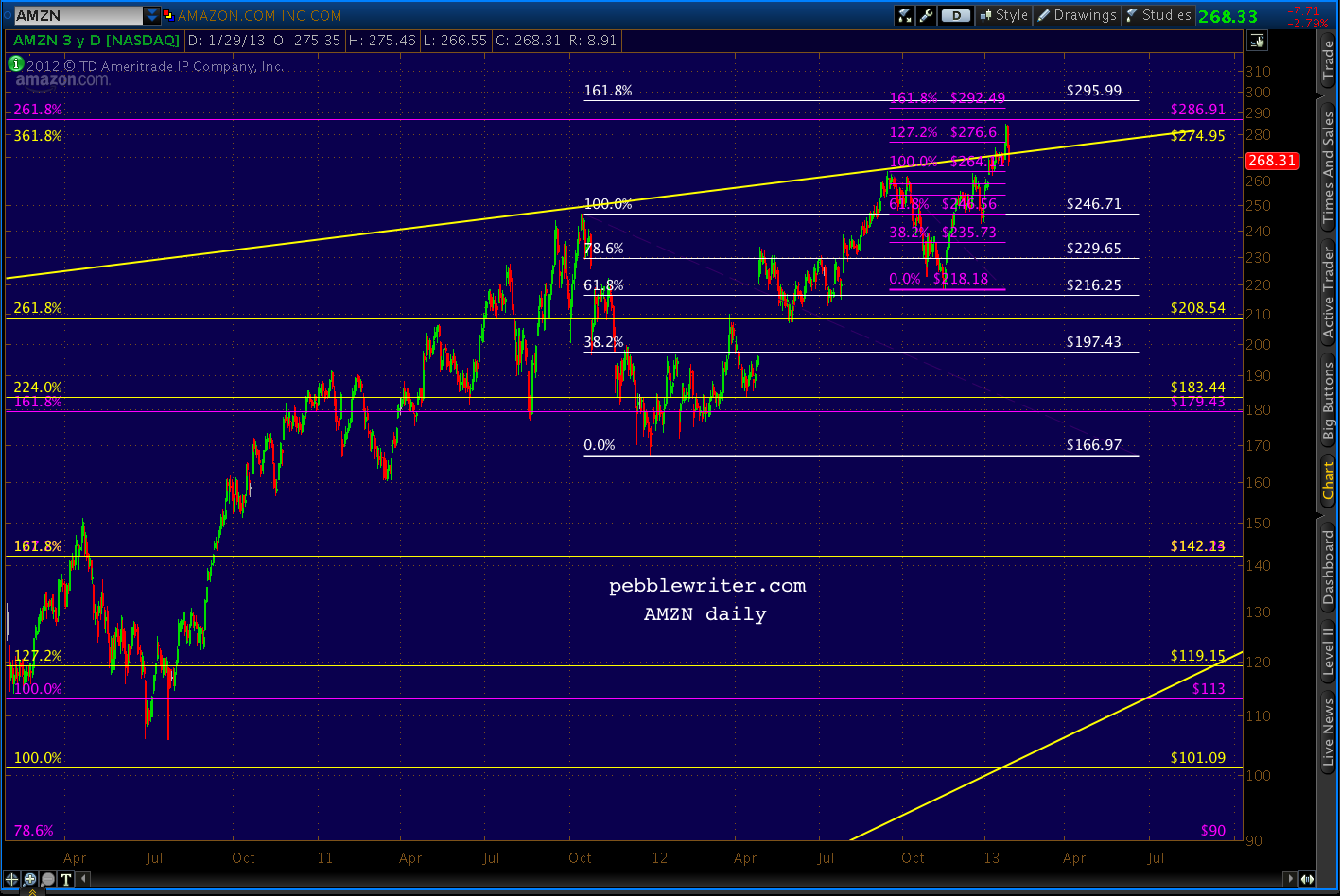1340x896 pixels.
Task: Click the $166.97 Fibonacci level label
Action: tap(1094, 444)
